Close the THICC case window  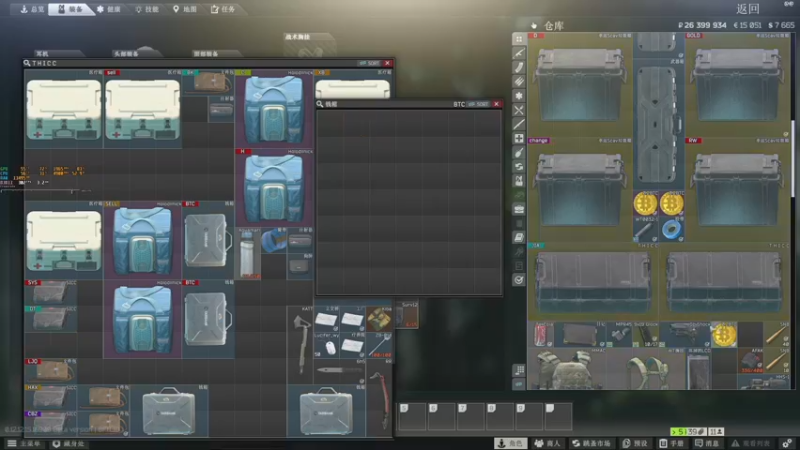click(388, 63)
